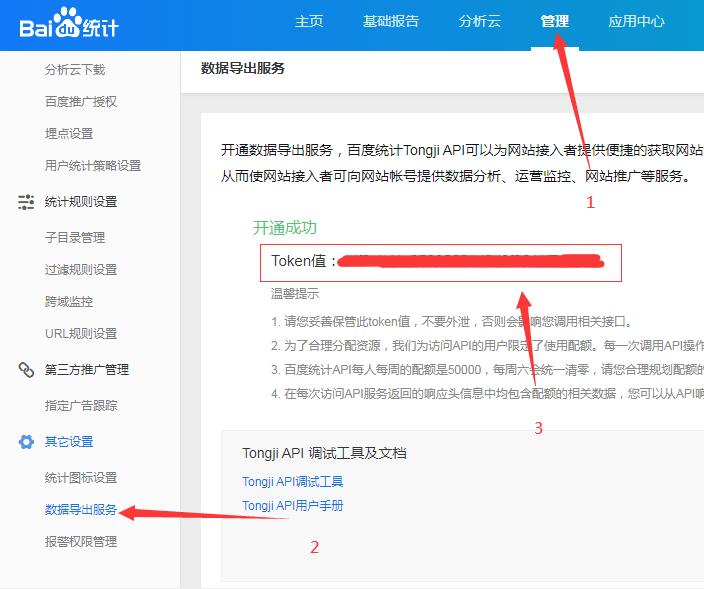Click the 温馨提示 label
This screenshot has height=589, width=704.
(x=295, y=294)
